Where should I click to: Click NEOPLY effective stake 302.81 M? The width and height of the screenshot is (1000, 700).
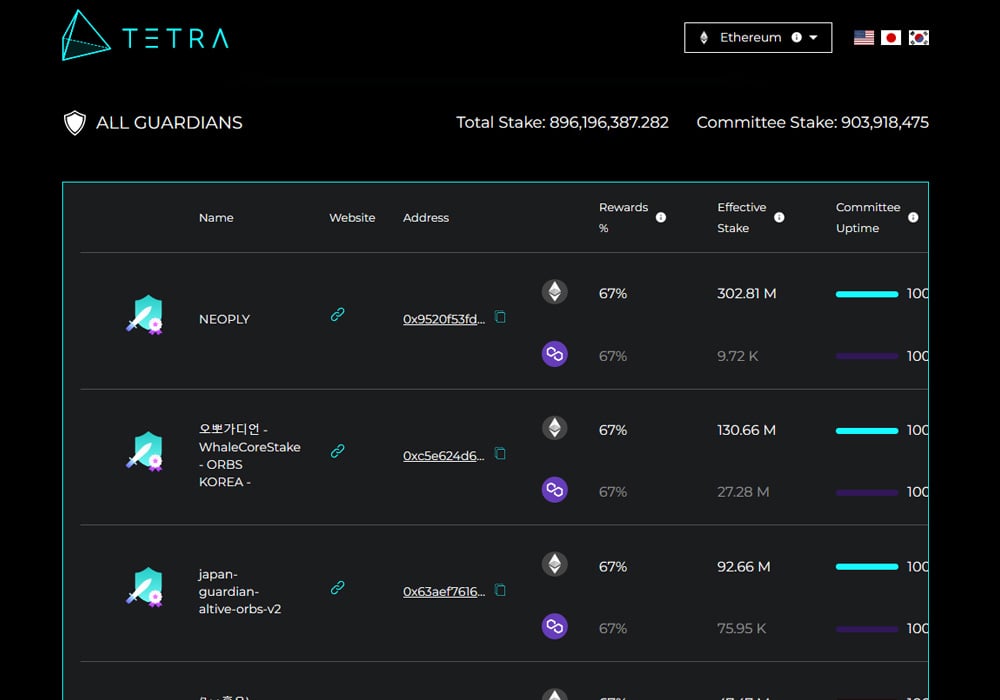[x=747, y=293]
